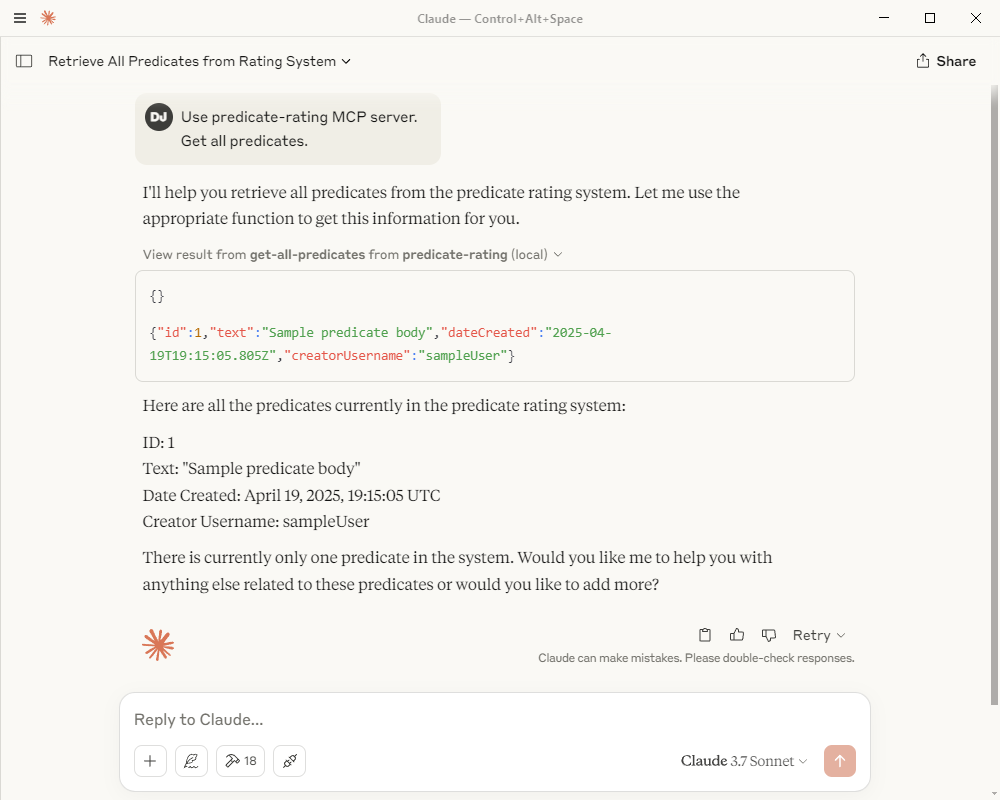Screen dimensions: 1000x800
Task: Click the 'Date Created' line
Action: 291,495
